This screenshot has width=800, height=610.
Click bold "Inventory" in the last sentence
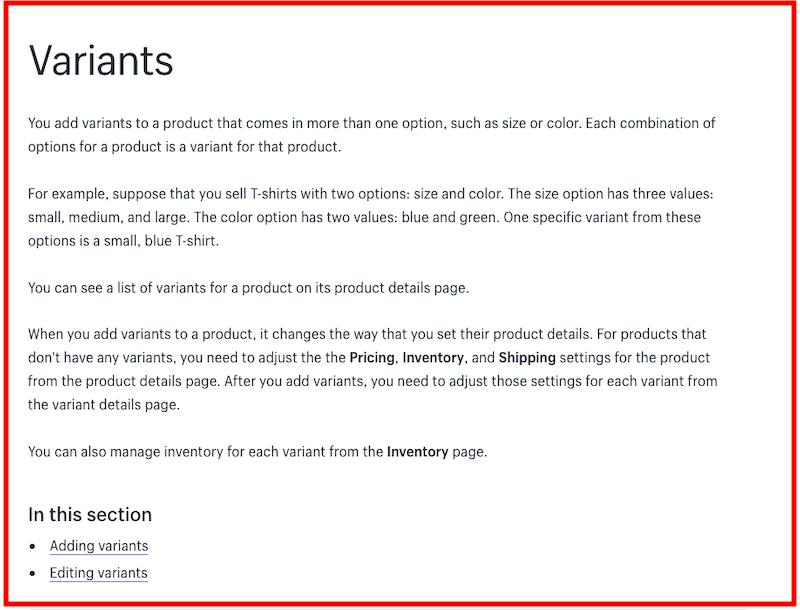pos(417,451)
